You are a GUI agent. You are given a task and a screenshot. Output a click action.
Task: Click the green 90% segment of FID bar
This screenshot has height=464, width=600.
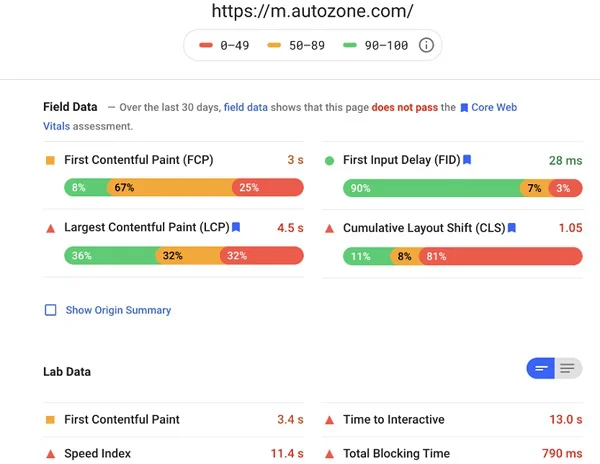[x=431, y=188]
